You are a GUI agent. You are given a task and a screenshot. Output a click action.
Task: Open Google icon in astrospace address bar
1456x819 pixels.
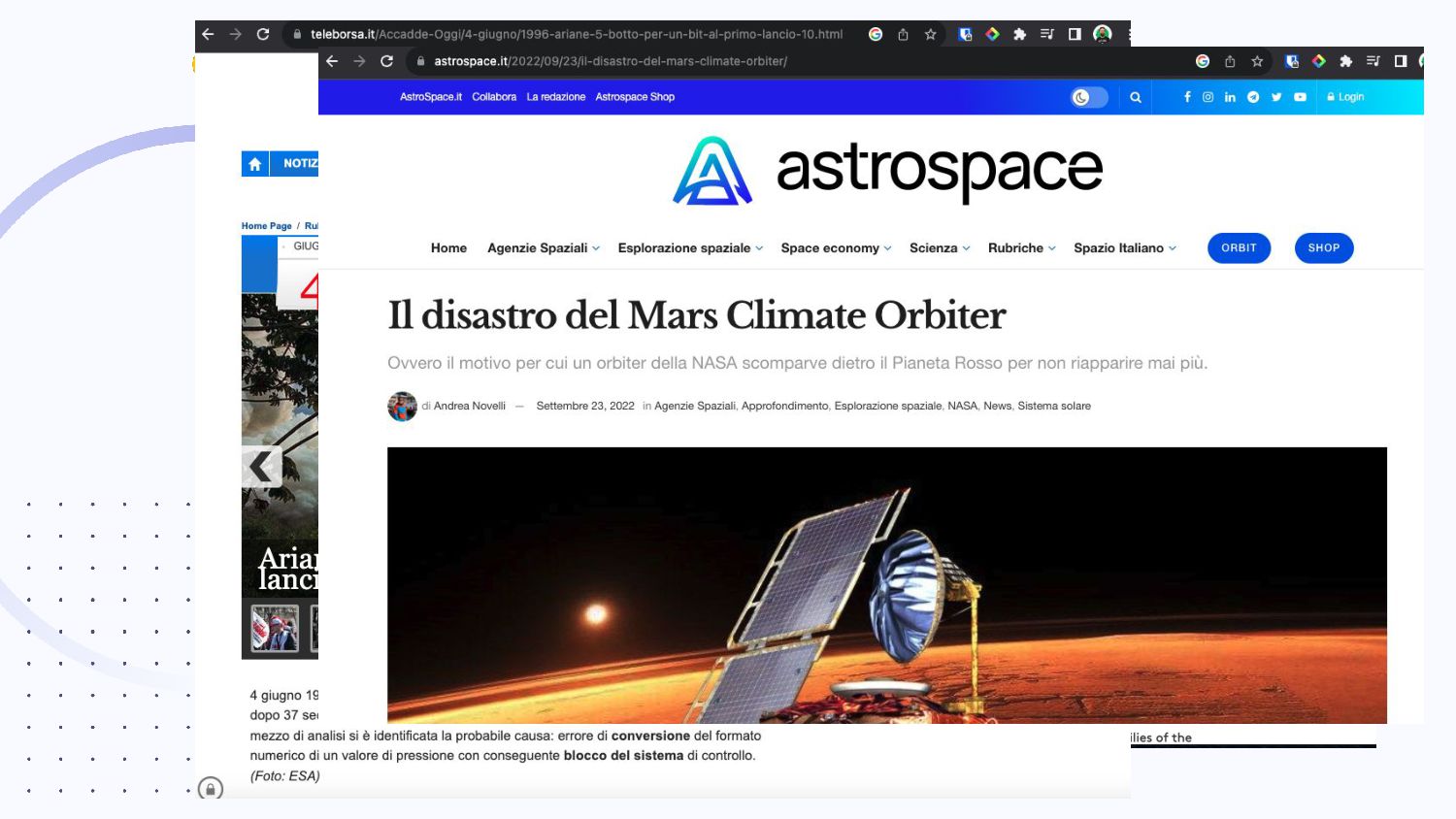1203,61
